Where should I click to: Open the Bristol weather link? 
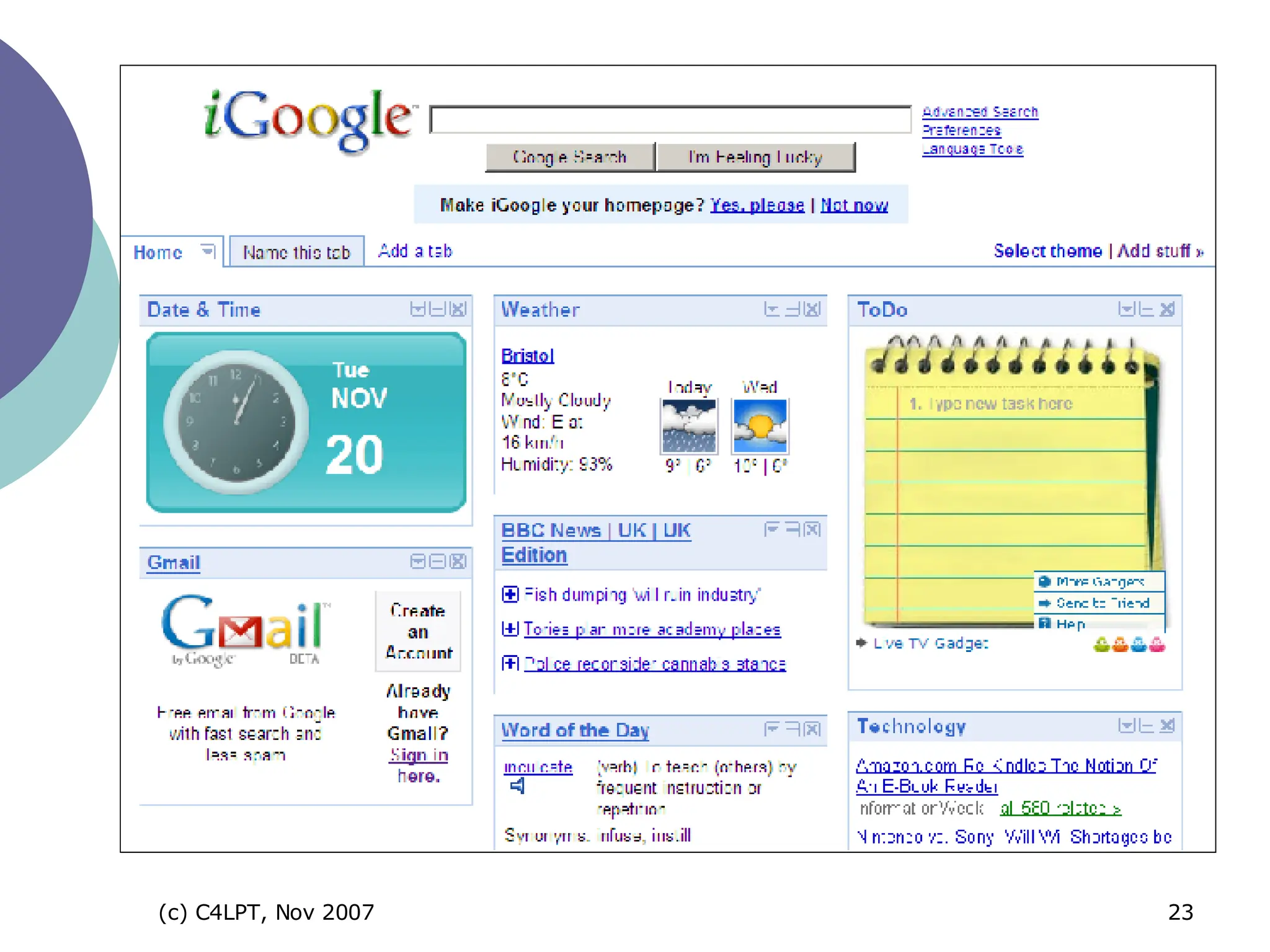coord(527,356)
